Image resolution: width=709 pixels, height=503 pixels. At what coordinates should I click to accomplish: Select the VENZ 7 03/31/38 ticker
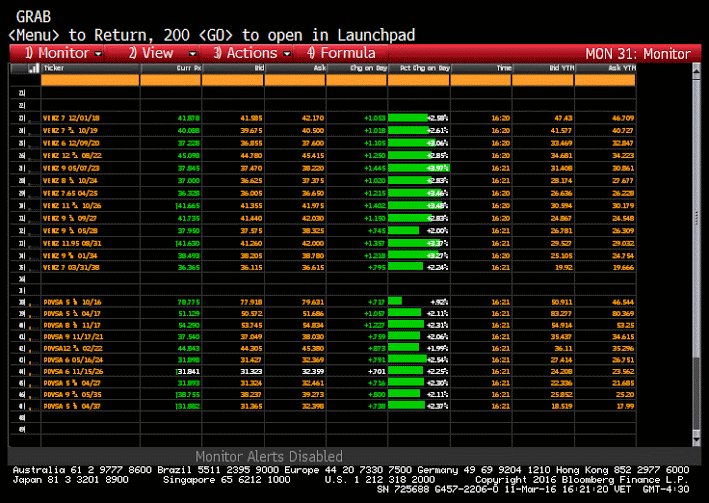coord(71,267)
